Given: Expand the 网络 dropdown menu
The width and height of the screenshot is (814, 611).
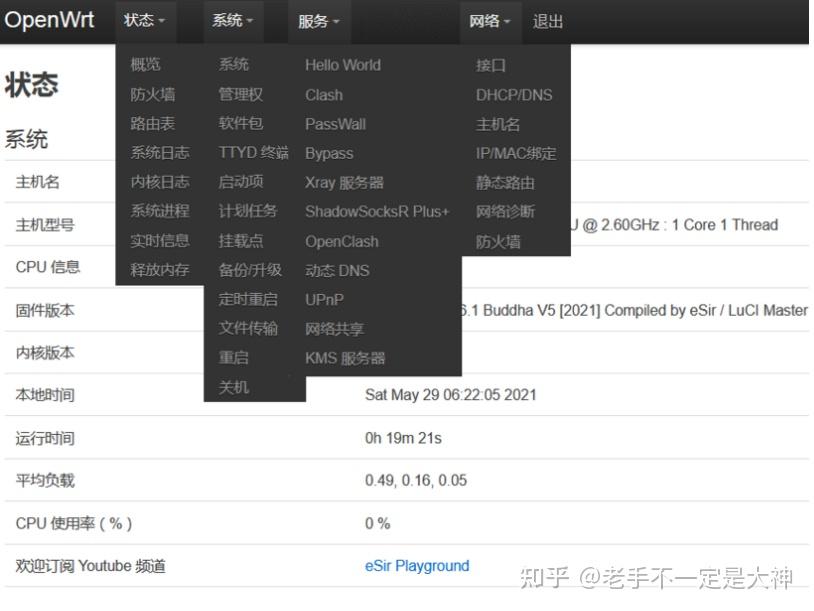Looking at the screenshot, I should (489, 20).
